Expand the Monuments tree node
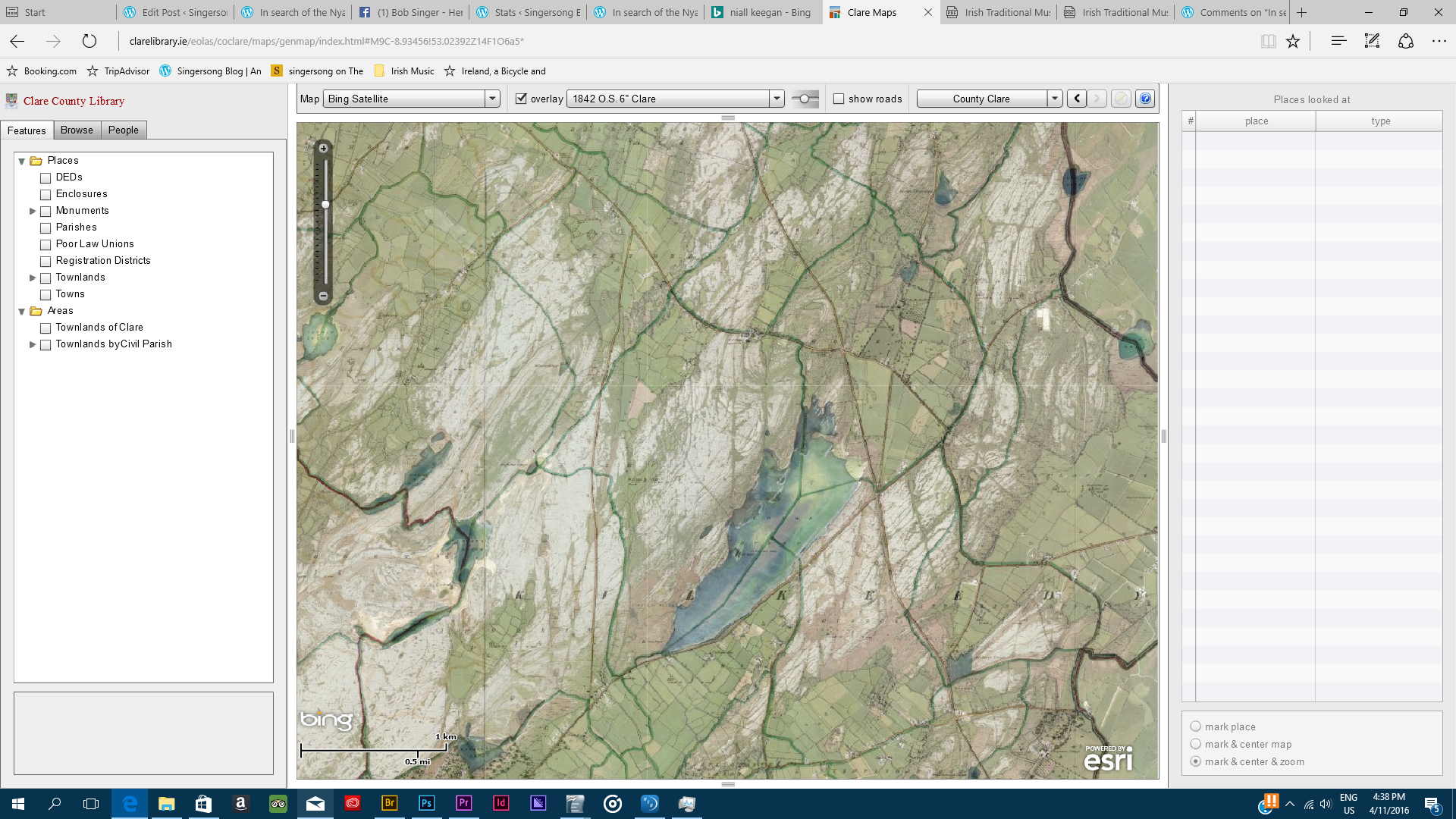This screenshot has width=1456, height=819. (33, 211)
